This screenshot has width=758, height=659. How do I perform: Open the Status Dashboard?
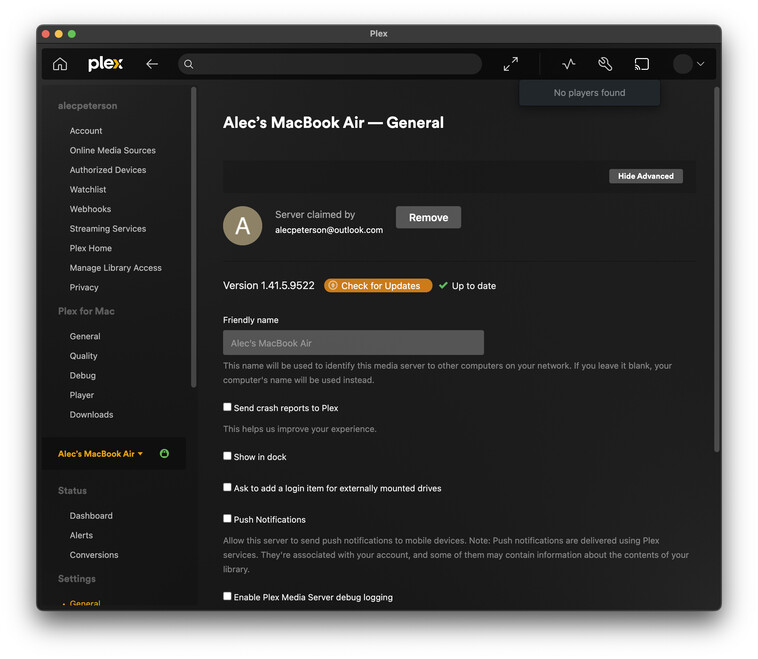click(91, 515)
